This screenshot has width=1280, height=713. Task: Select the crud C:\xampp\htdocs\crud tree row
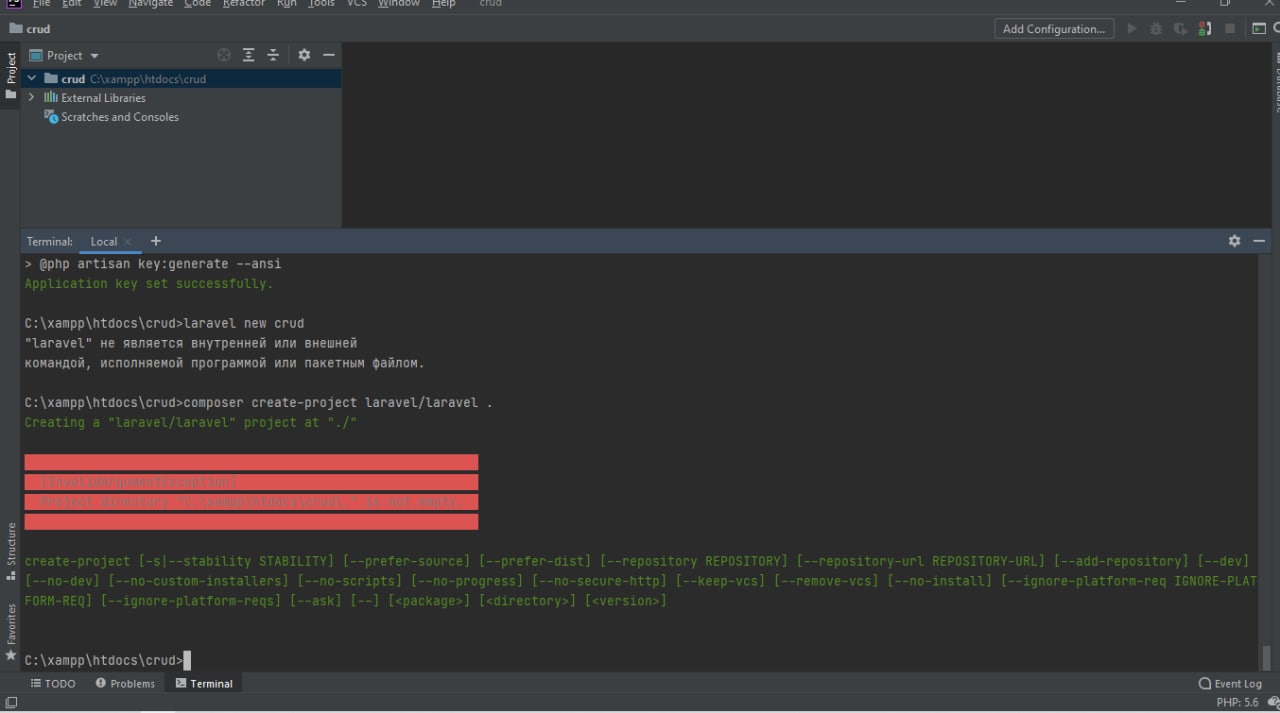tap(181, 78)
